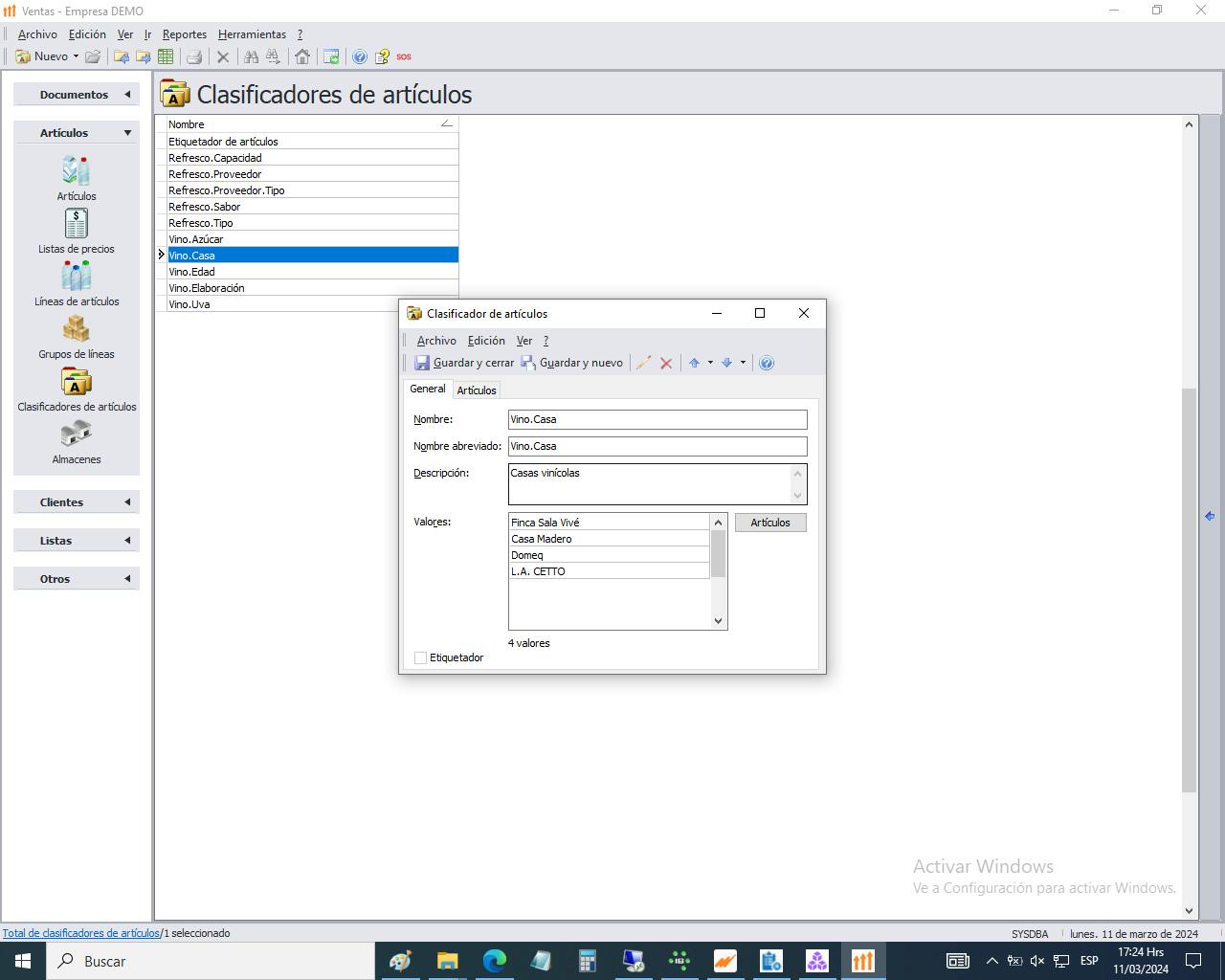Screen dimensions: 1225x980
Task: Expand the Clientes sidebar section
Action: coord(76,502)
